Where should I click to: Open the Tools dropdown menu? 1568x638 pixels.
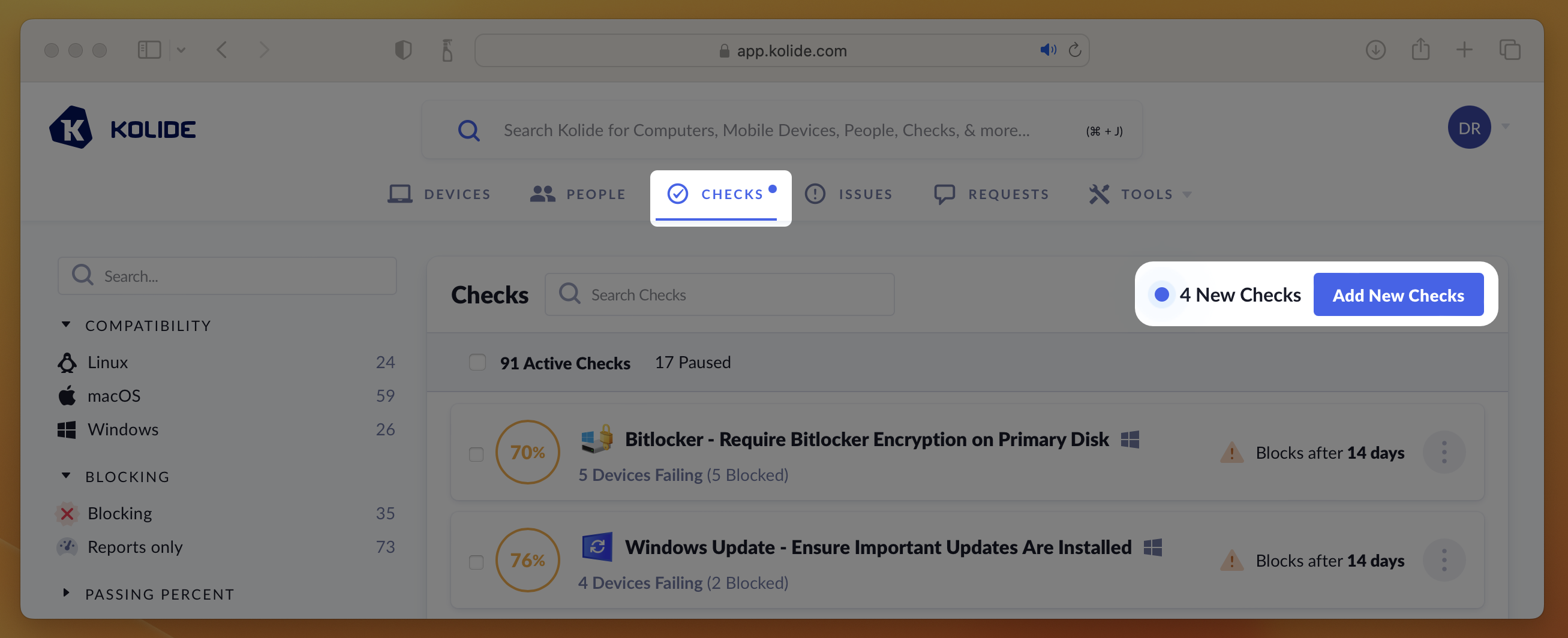(x=1140, y=194)
